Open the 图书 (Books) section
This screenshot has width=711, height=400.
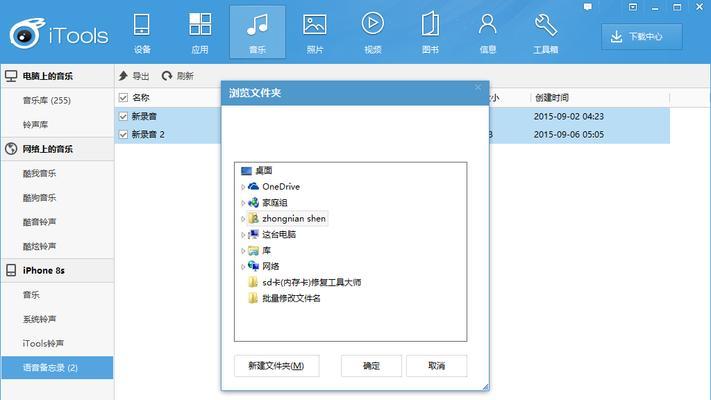(430, 33)
